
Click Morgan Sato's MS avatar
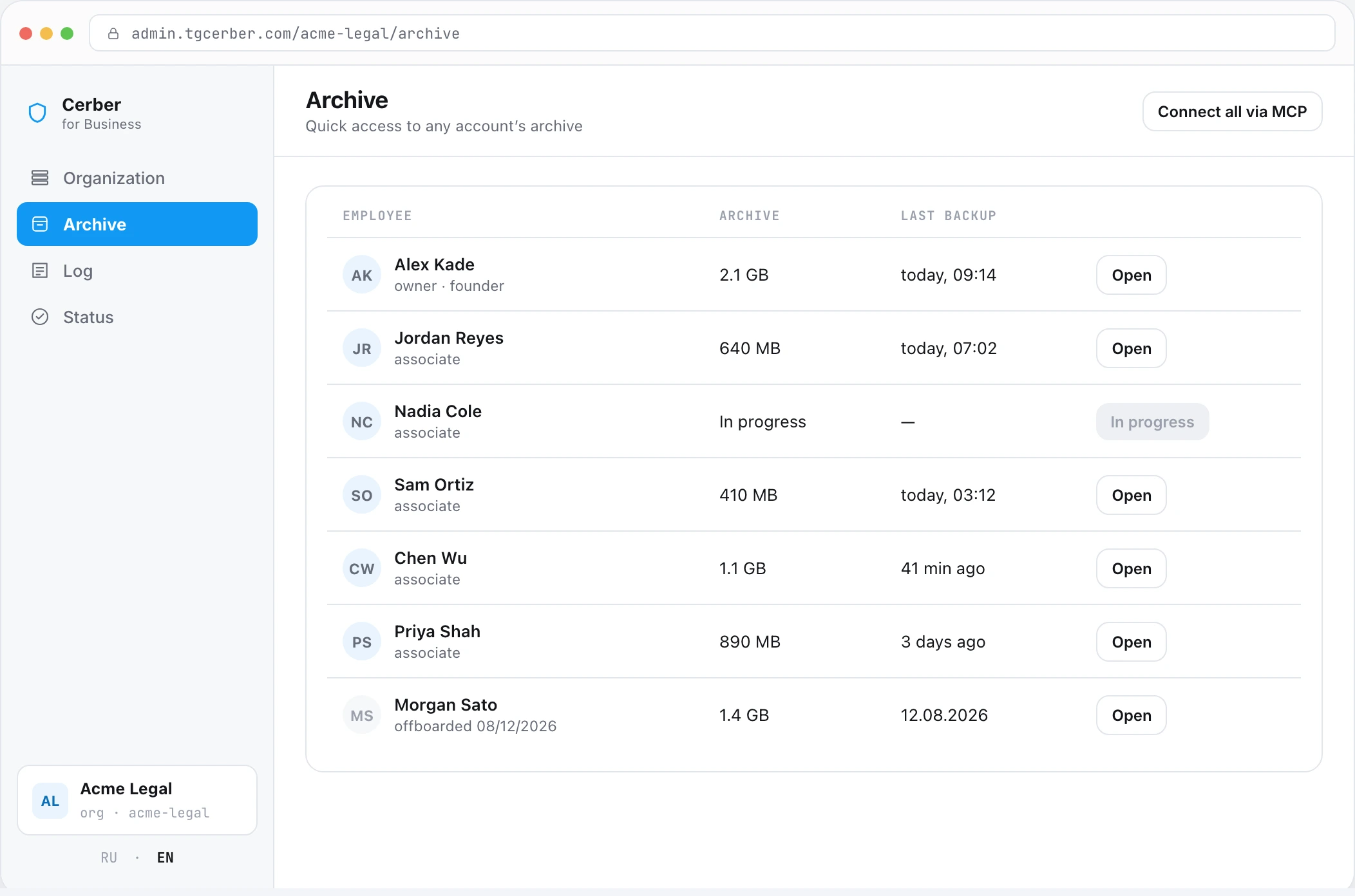tap(362, 715)
